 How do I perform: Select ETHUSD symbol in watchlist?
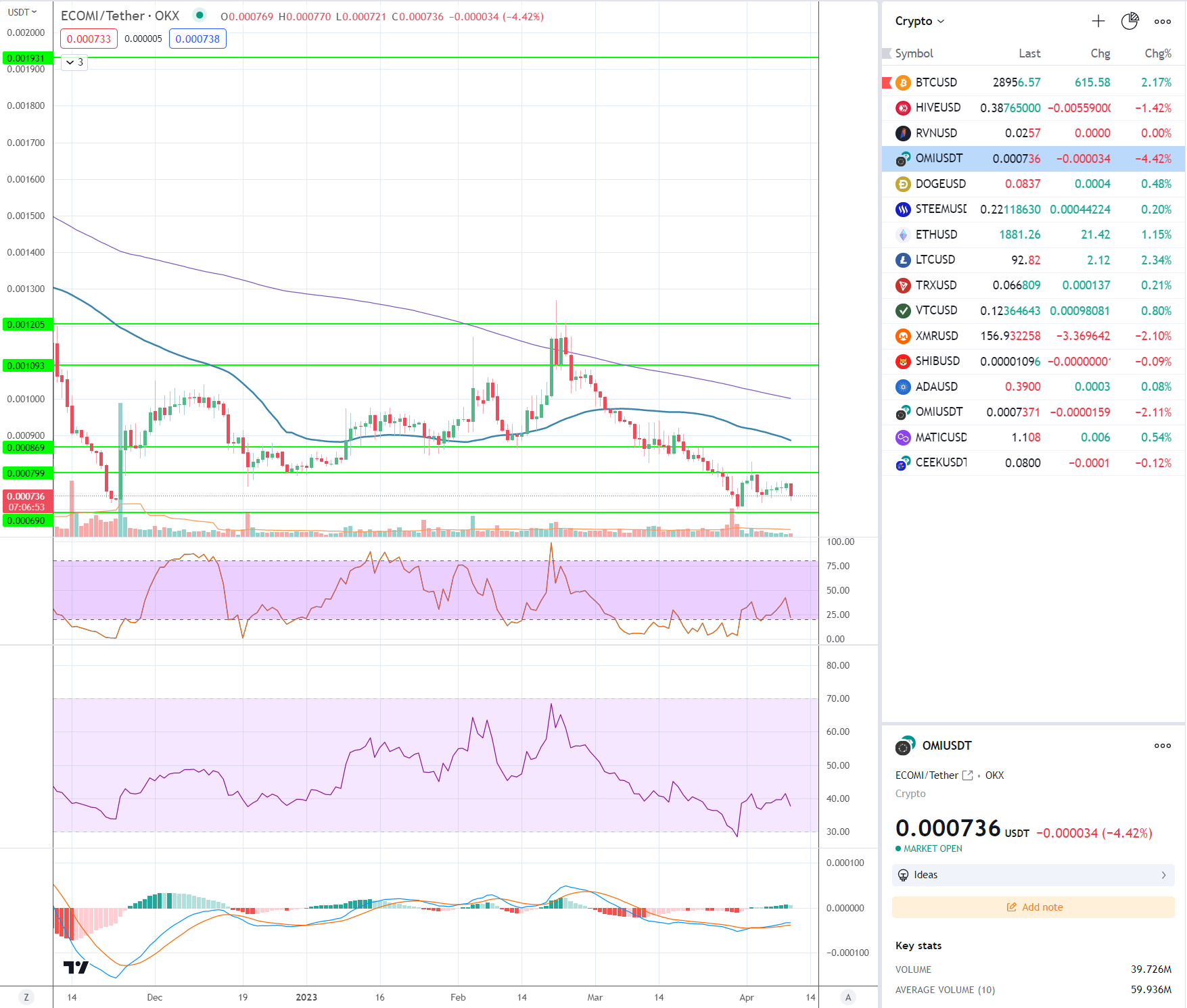pyautogui.click(x=936, y=235)
